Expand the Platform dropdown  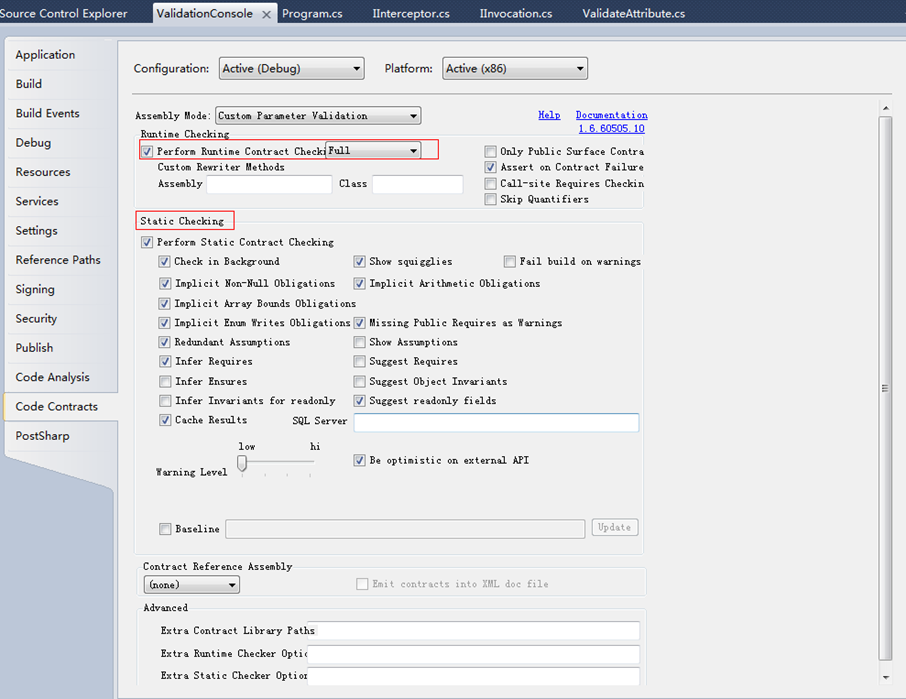[514, 69]
